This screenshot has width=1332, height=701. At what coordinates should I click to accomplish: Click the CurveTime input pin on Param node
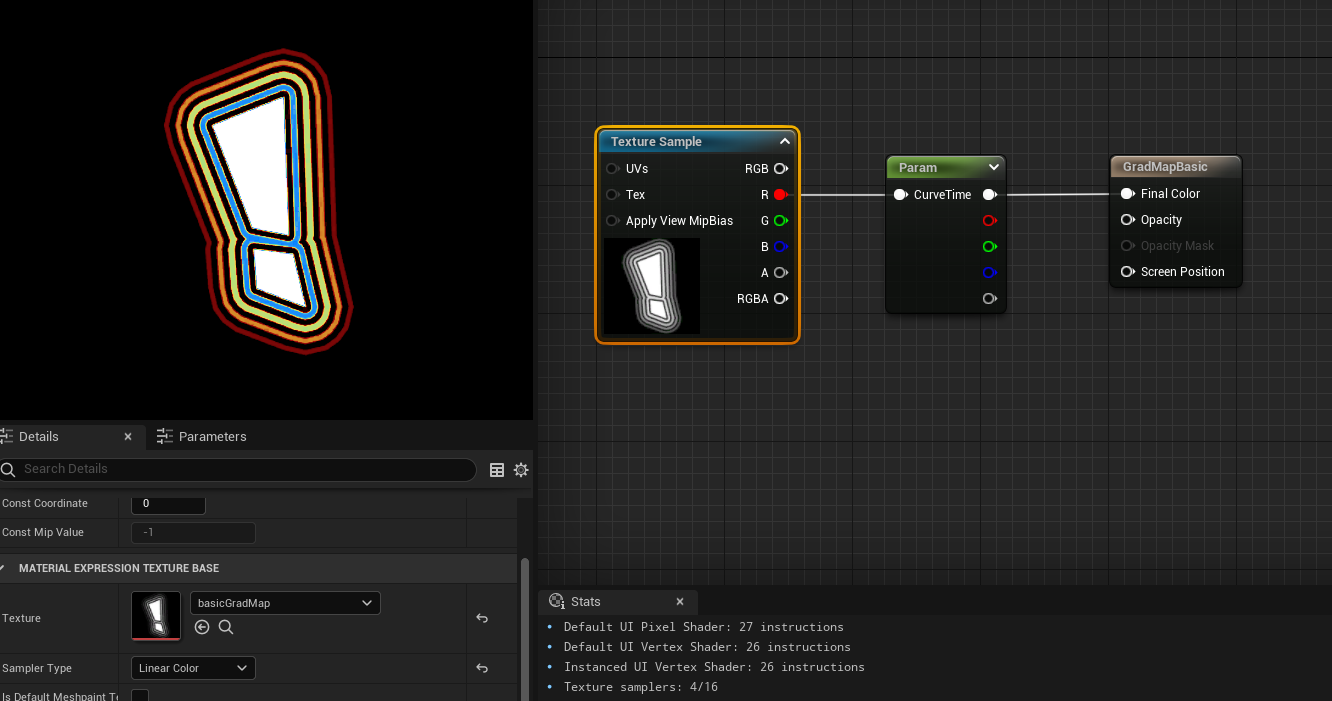tap(900, 195)
